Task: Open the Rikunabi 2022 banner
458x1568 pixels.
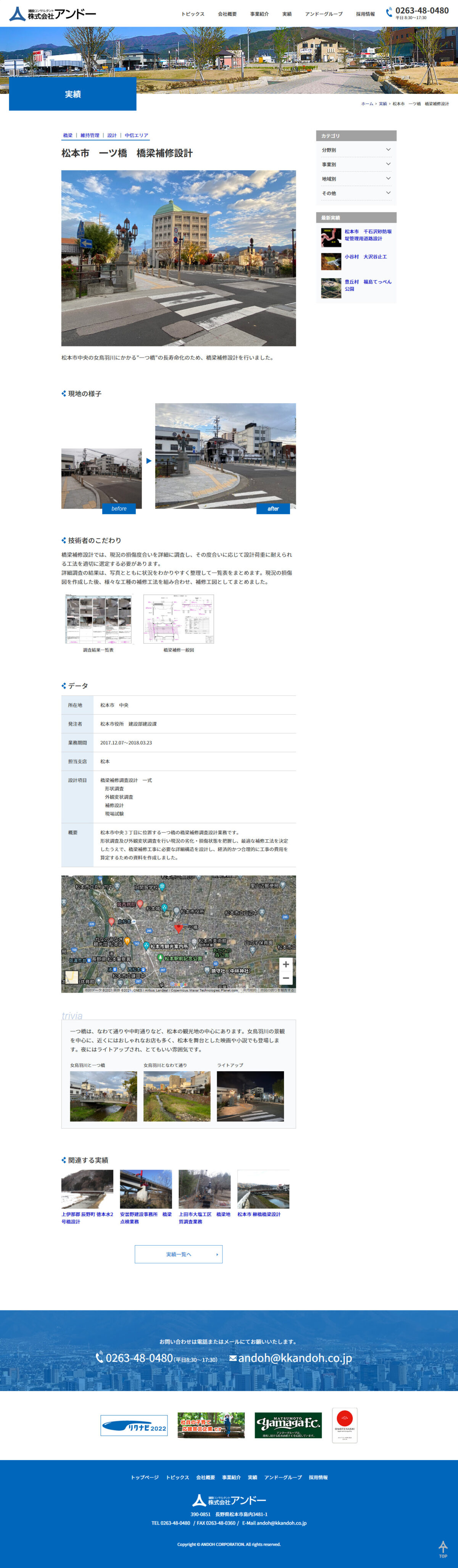Action: click(x=134, y=1425)
